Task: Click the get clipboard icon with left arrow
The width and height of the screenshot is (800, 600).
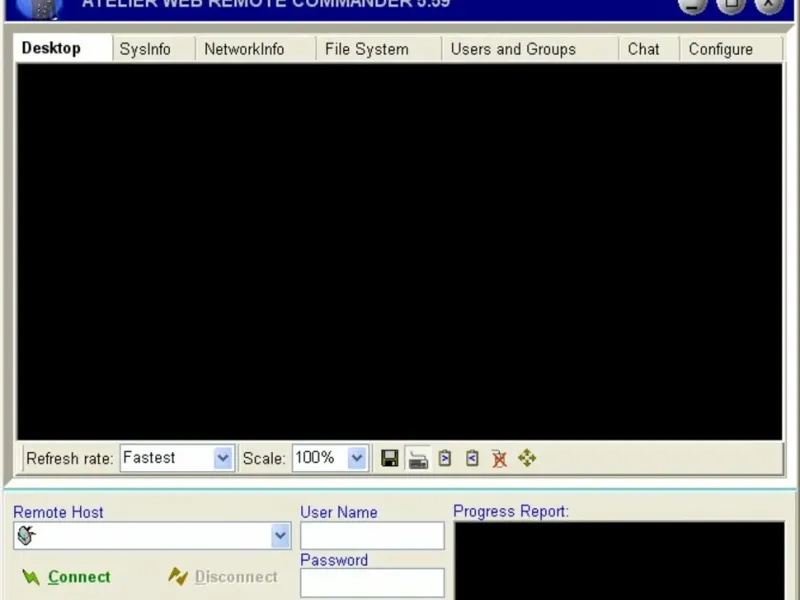Action: [x=472, y=458]
